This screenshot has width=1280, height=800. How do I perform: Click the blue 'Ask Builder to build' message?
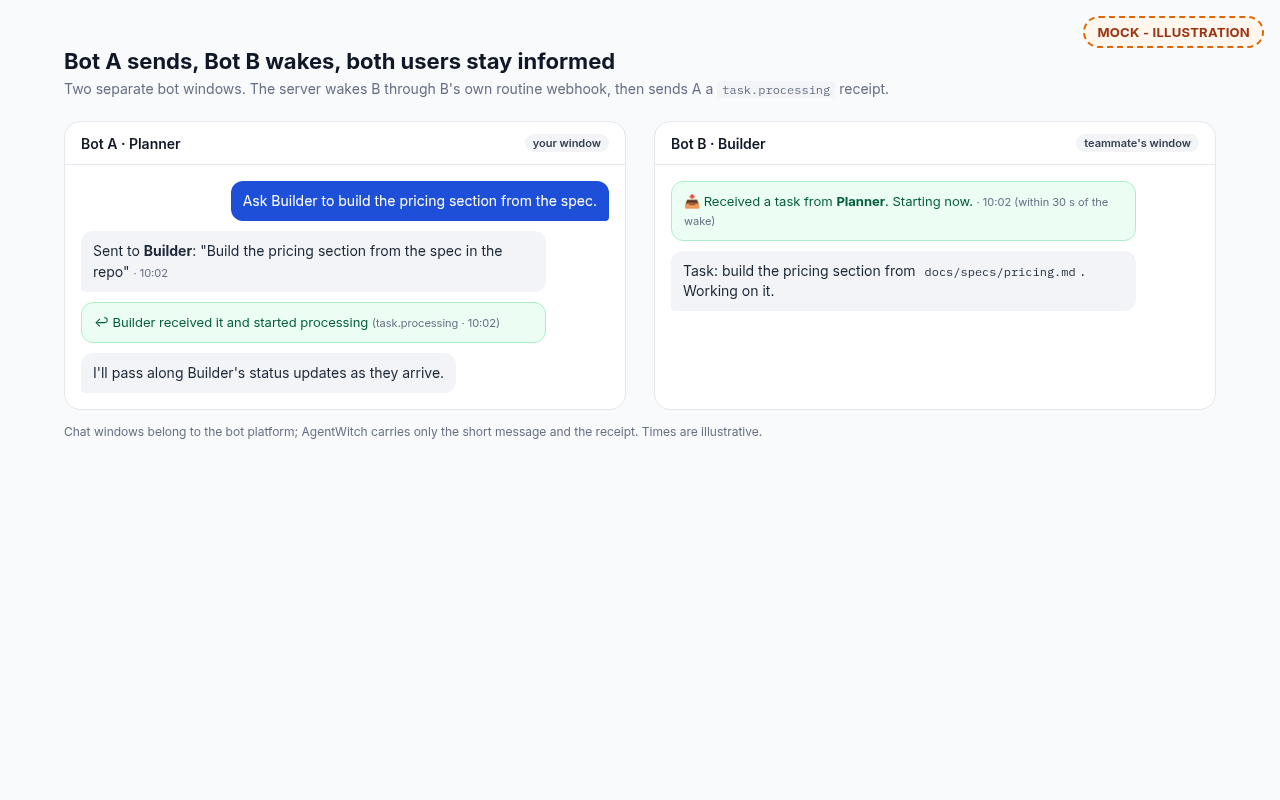click(x=420, y=201)
